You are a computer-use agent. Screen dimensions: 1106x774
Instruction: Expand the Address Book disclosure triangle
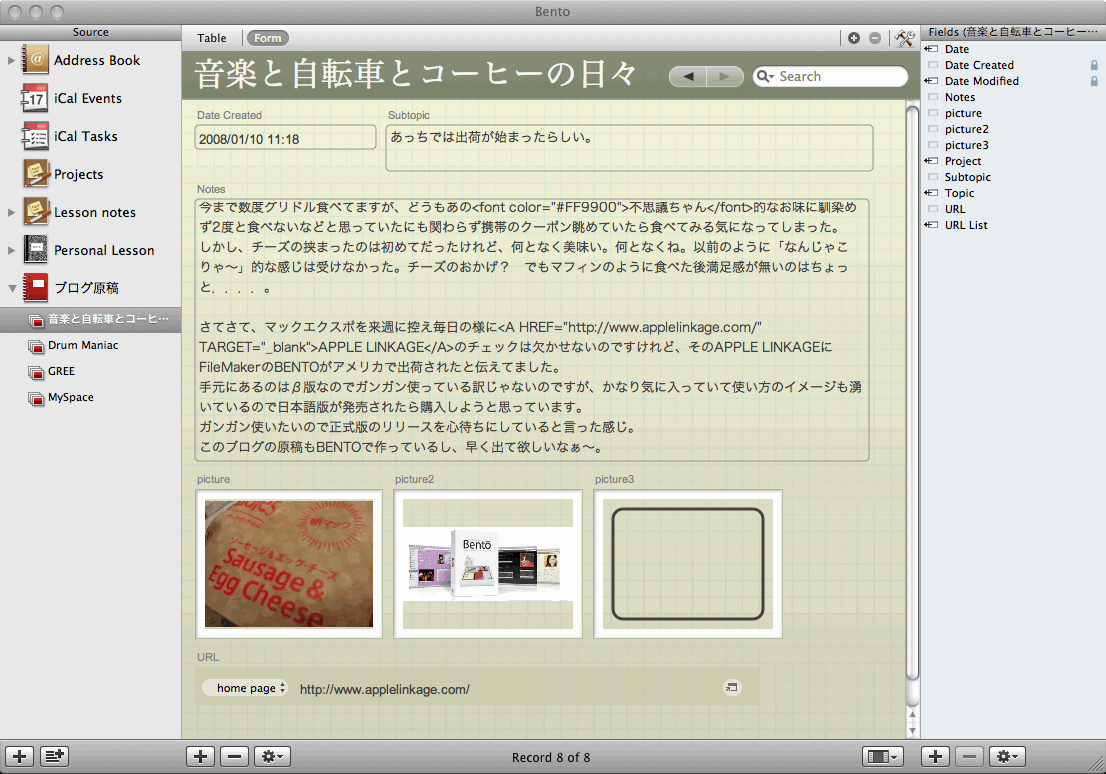coord(11,60)
